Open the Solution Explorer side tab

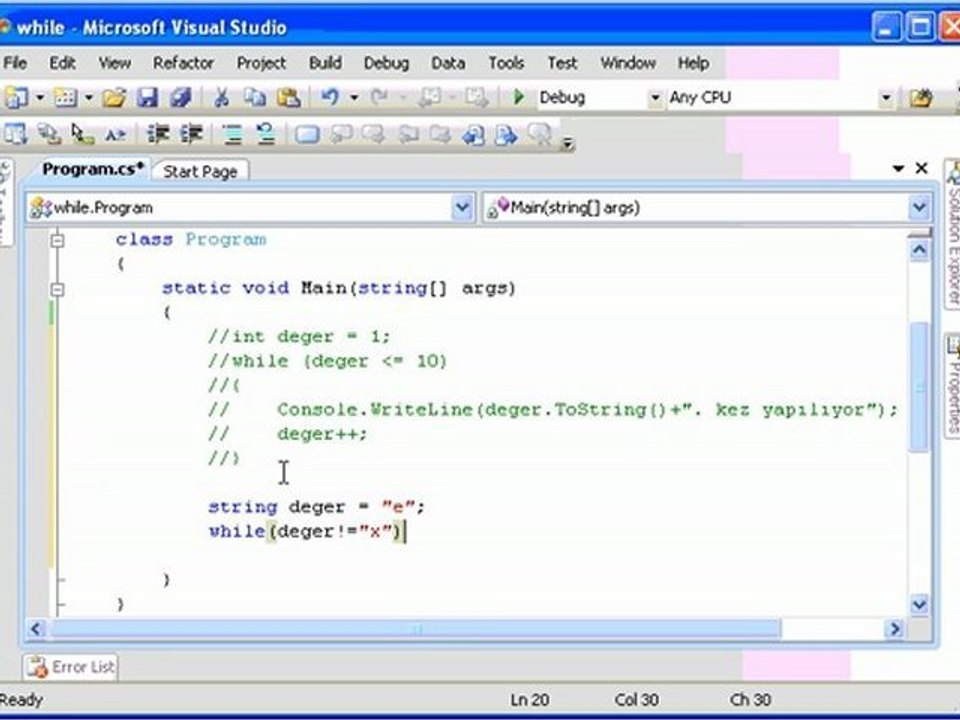(x=953, y=235)
